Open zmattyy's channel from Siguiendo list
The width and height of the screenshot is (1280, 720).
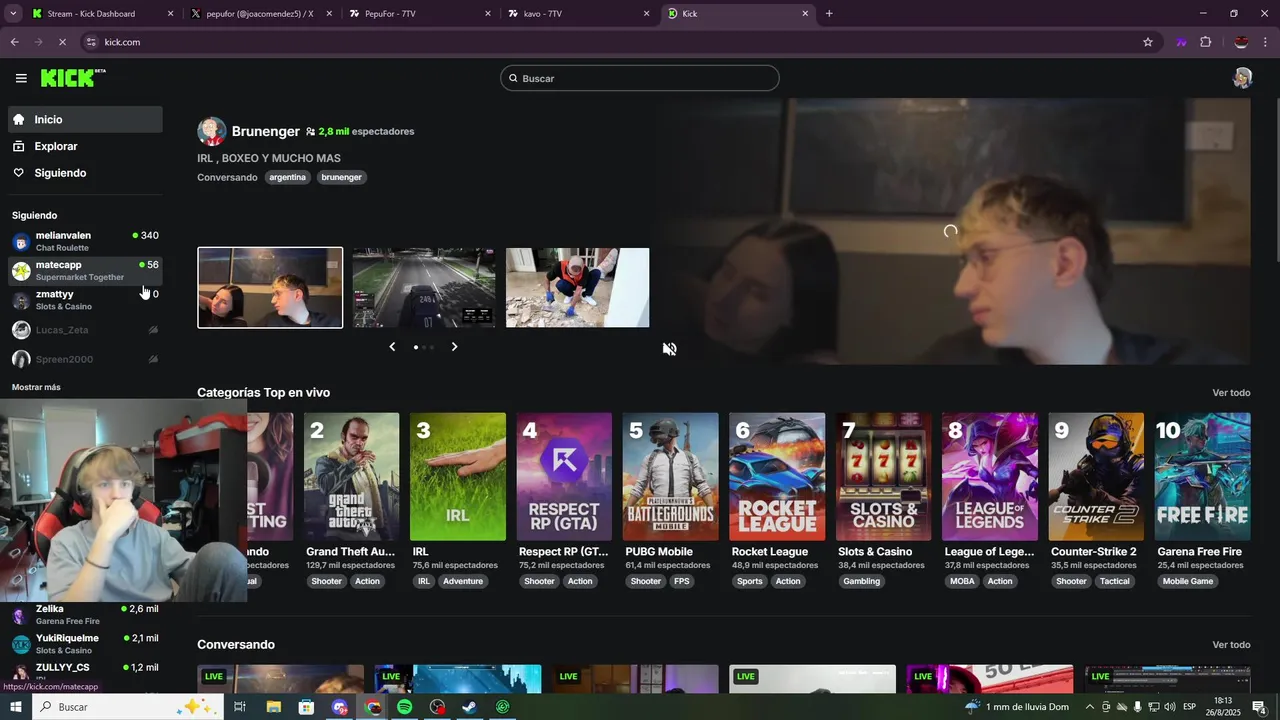86,300
